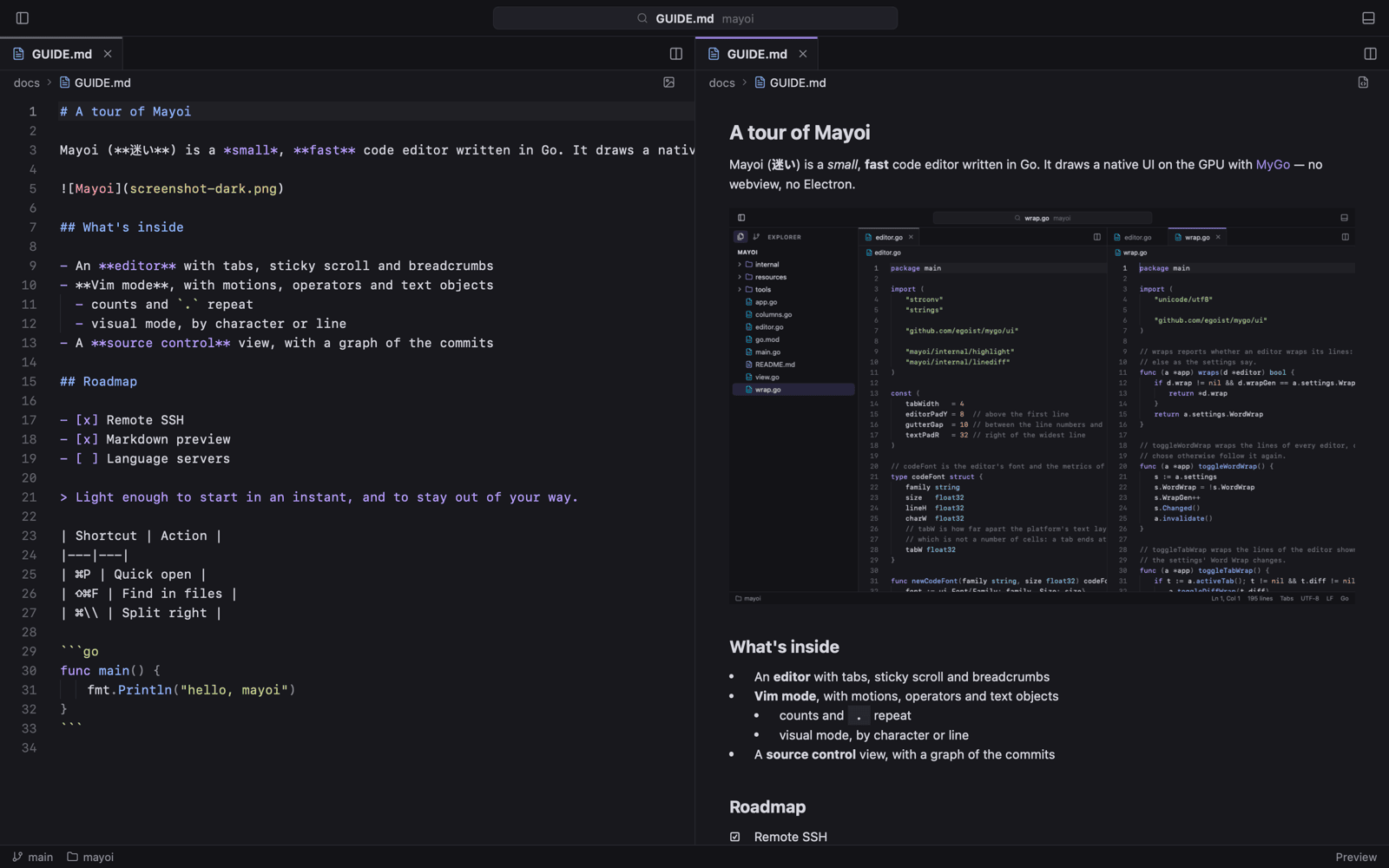The height and width of the screenshot is (868, 1389).
Task: Toggle the Remote SSH checkbox in preview
Action: (x=735, y=837)
